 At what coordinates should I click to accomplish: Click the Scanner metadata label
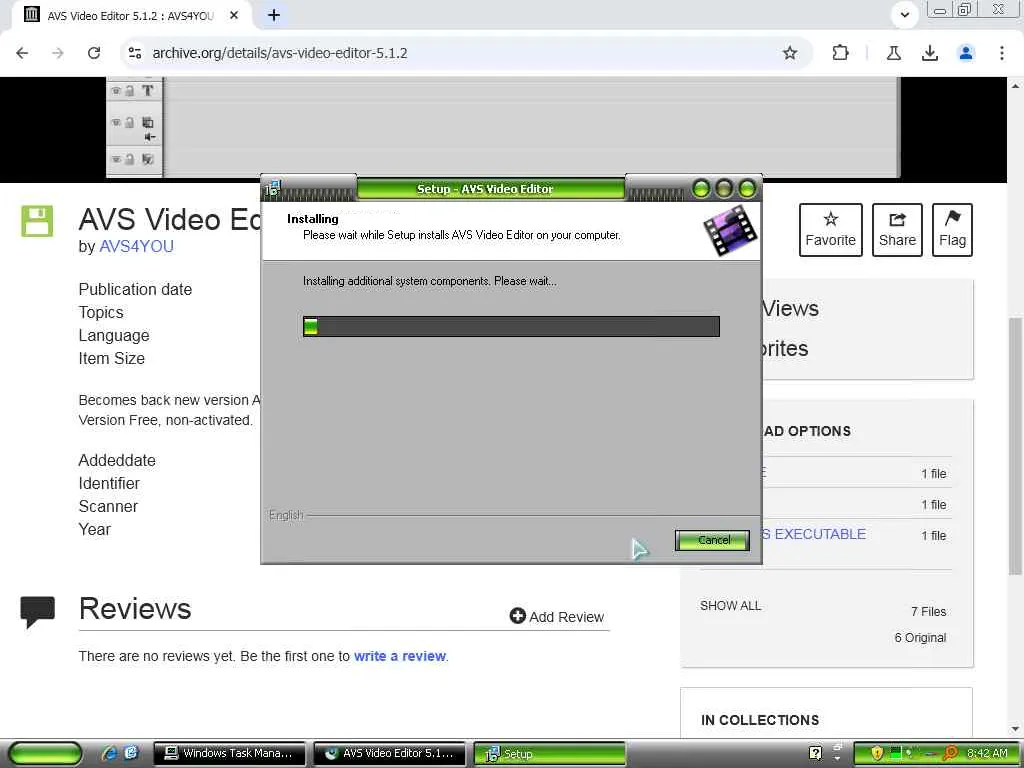(108, 506)
